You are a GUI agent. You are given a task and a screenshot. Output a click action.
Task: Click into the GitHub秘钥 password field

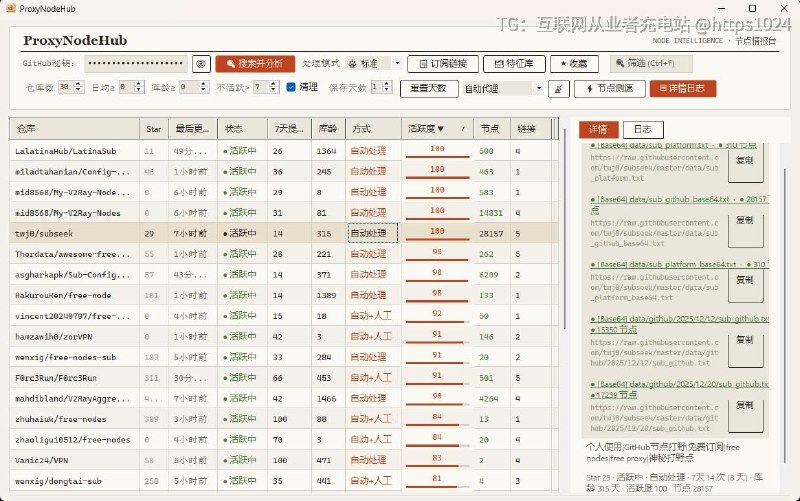[x=136, y=64]
